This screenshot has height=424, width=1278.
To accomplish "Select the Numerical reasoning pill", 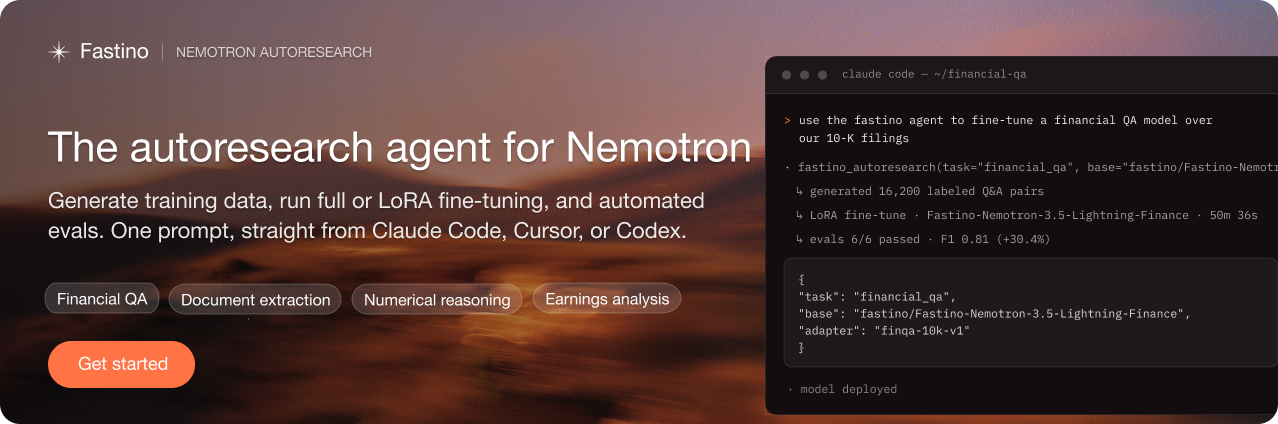I will pyautogui.click(x=437, y=299).
